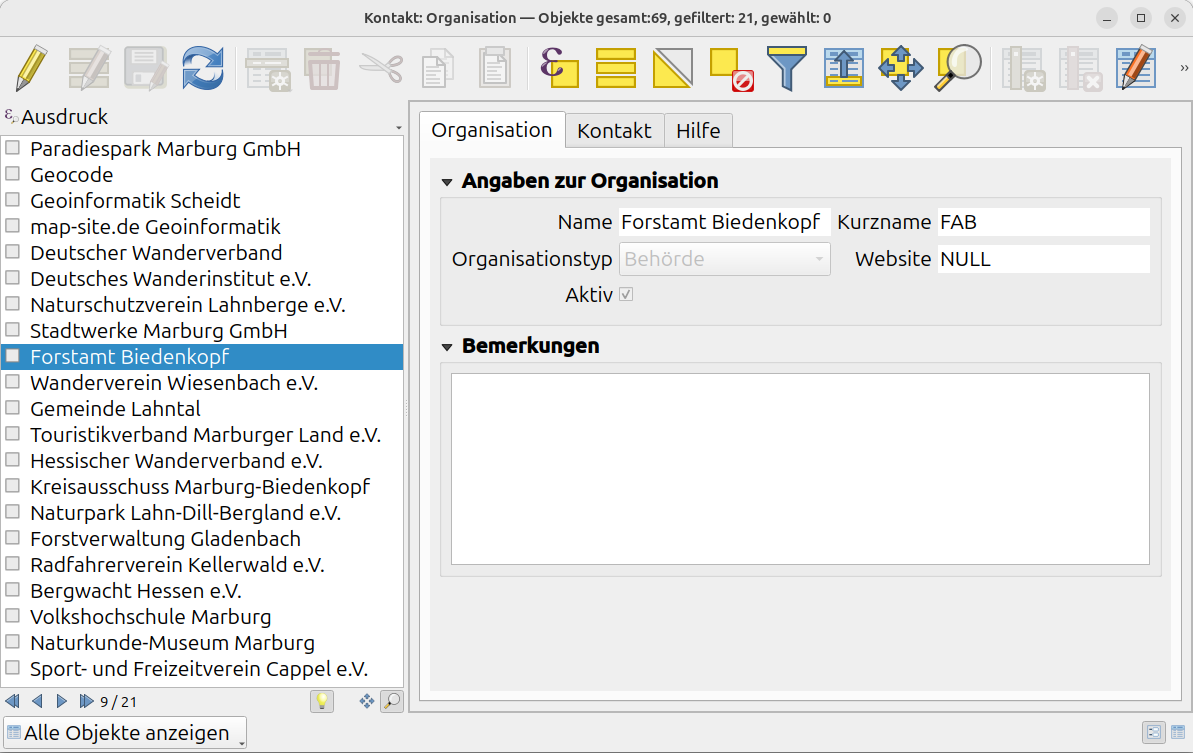The height and width of the screenshot is (753, 1193).
Task: Tick checkbox for Deutscher Wanderverband
Action: point(12,252)
